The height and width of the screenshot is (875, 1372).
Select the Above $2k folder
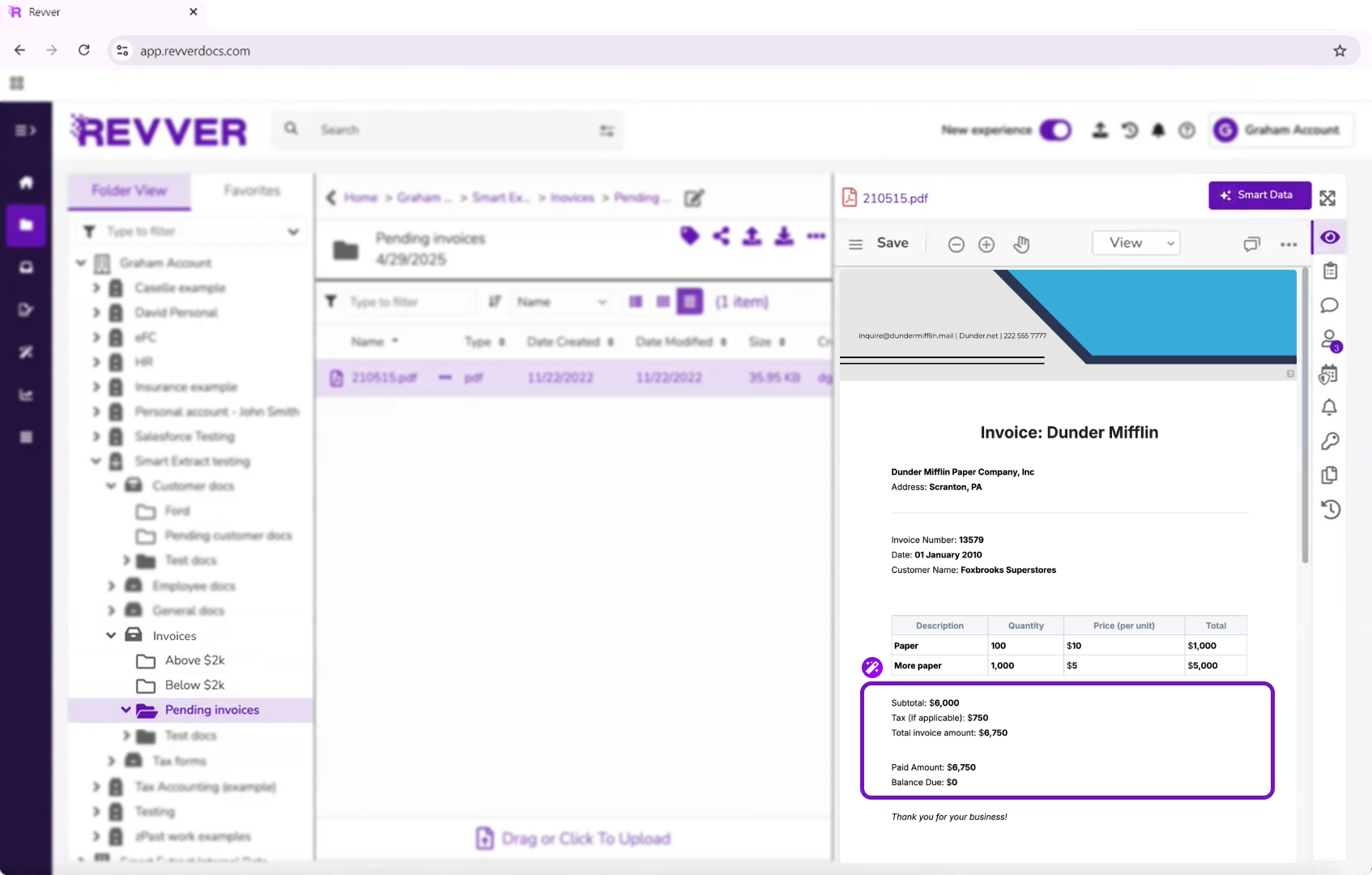click(194, 660)
